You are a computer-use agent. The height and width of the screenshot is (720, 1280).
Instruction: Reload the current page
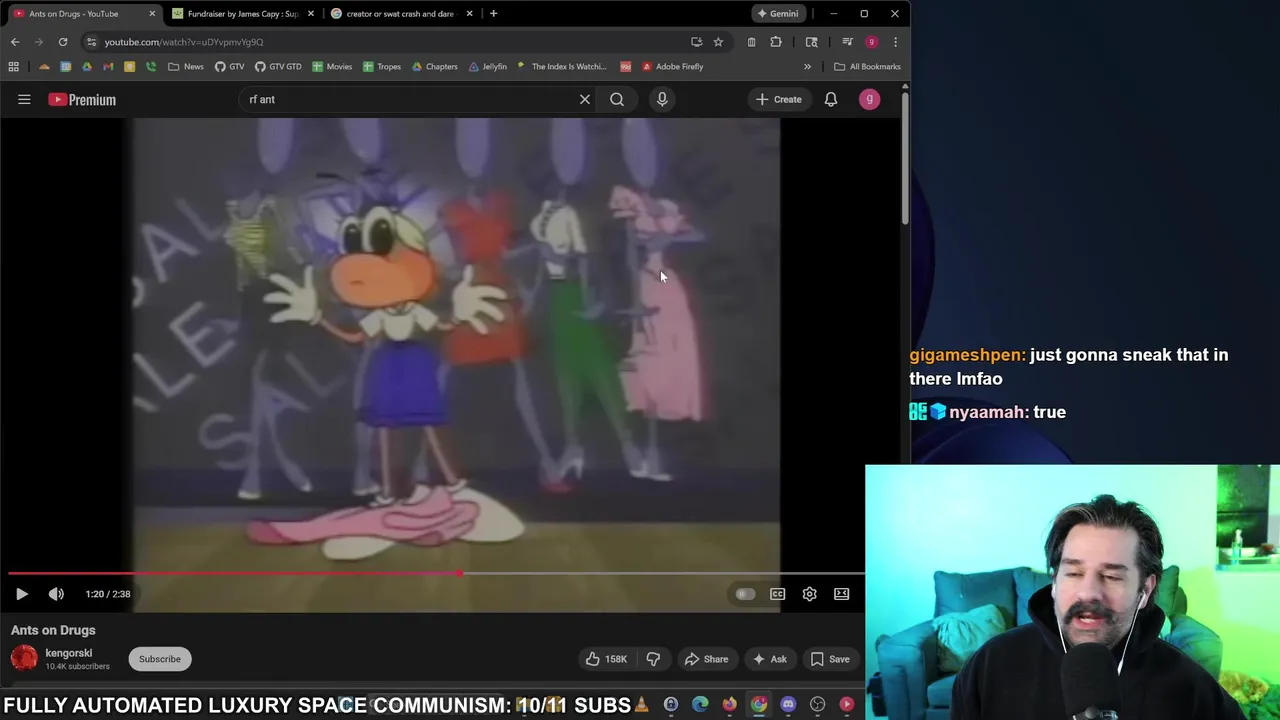(63, 42)
